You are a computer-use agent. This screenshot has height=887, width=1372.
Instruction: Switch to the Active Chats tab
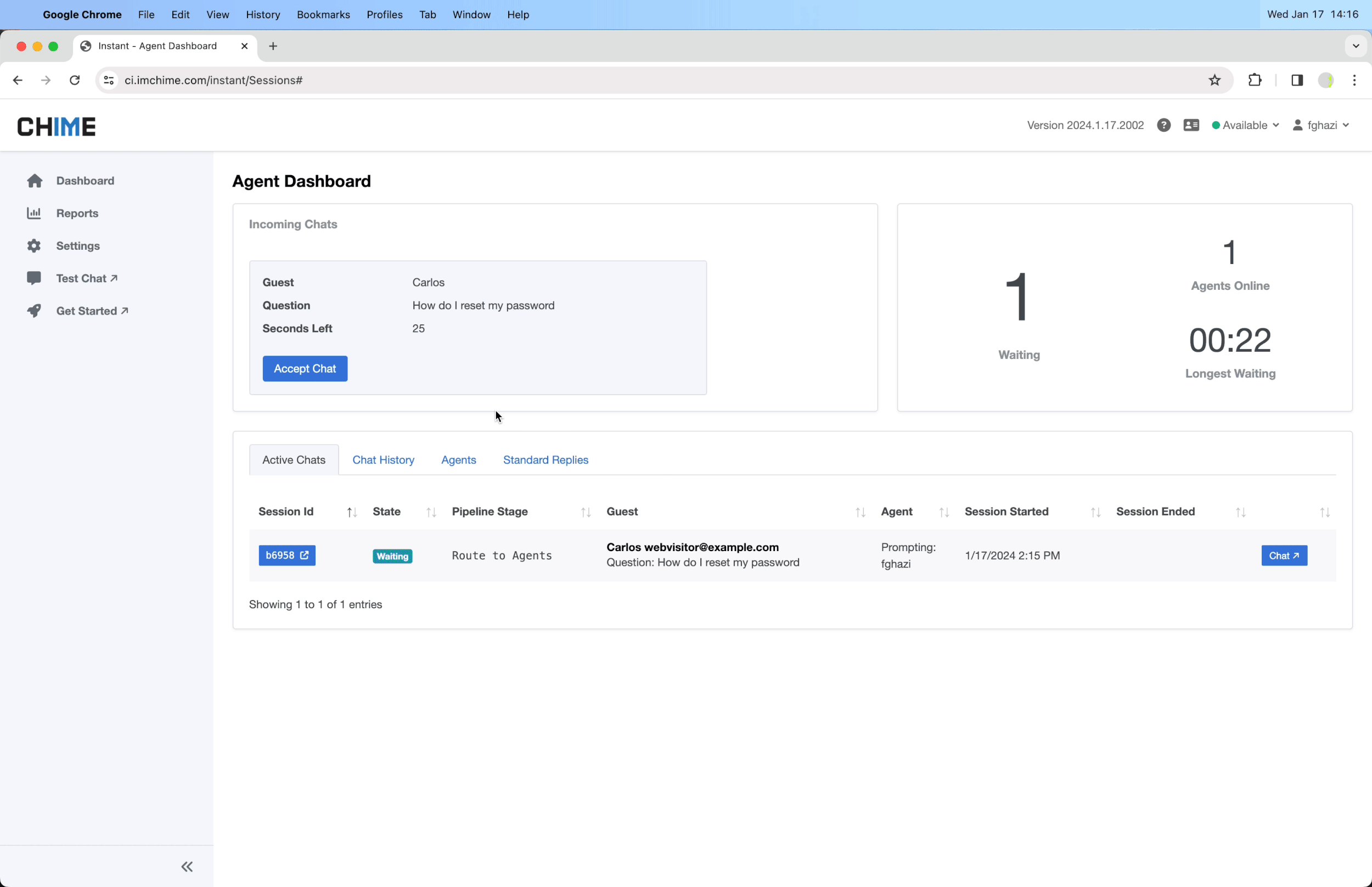pyautogui.click(x=294, y=459)
